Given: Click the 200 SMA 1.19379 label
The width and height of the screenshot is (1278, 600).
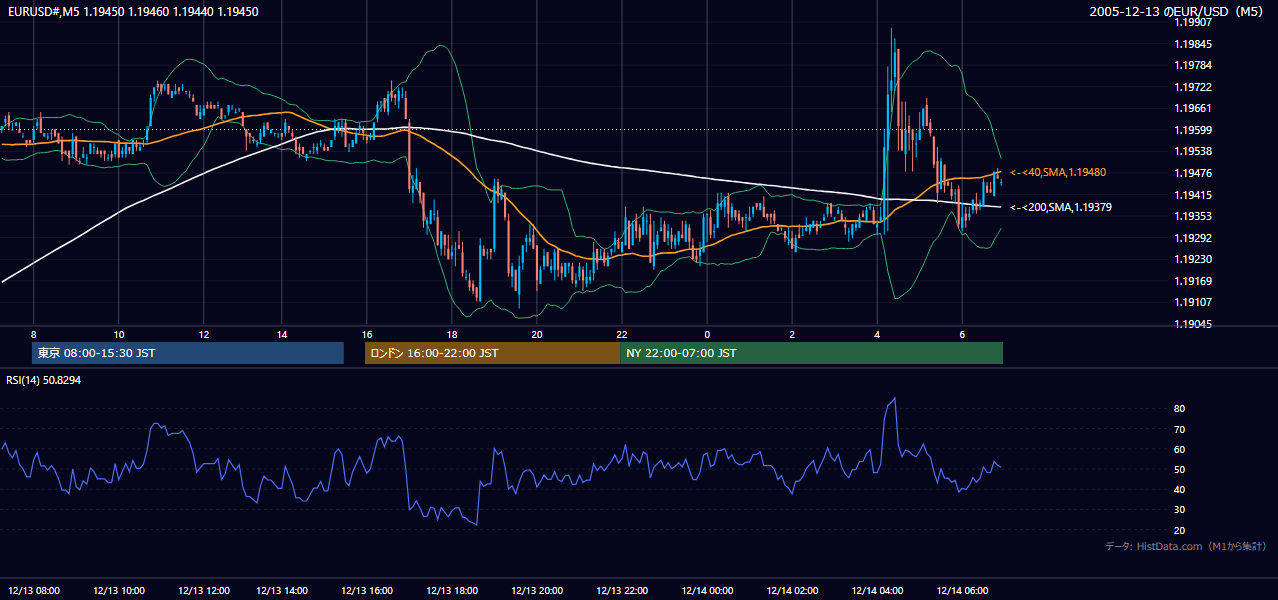Looking at the screenshot, I should 1062,208.
